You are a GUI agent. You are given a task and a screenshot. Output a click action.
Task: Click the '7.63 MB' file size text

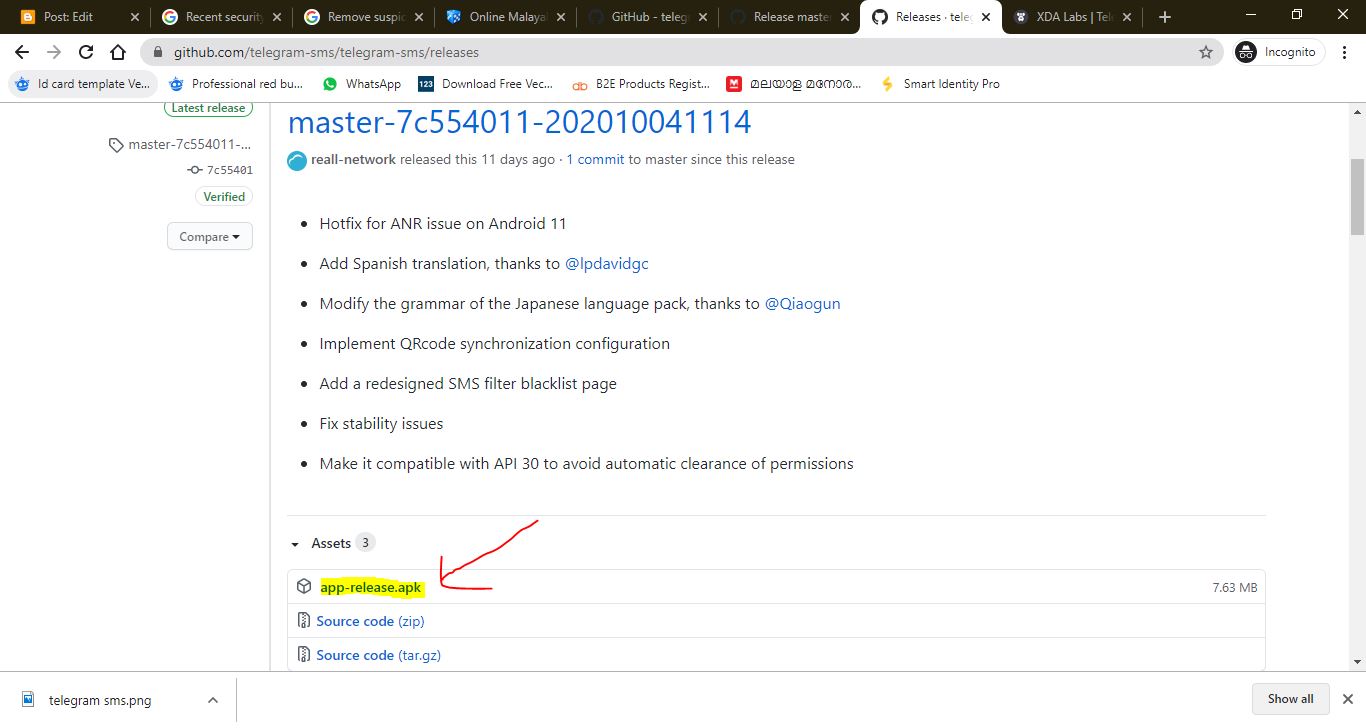click(1234, 588)
